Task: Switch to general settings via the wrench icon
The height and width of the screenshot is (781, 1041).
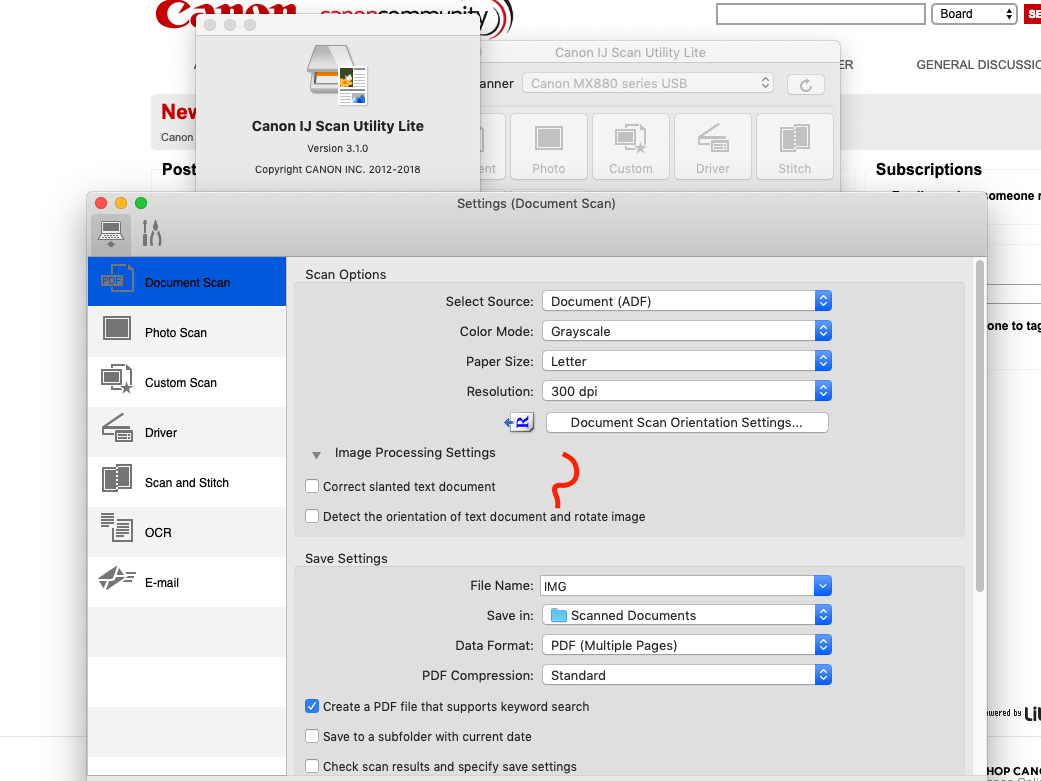Action: (151, 233)
